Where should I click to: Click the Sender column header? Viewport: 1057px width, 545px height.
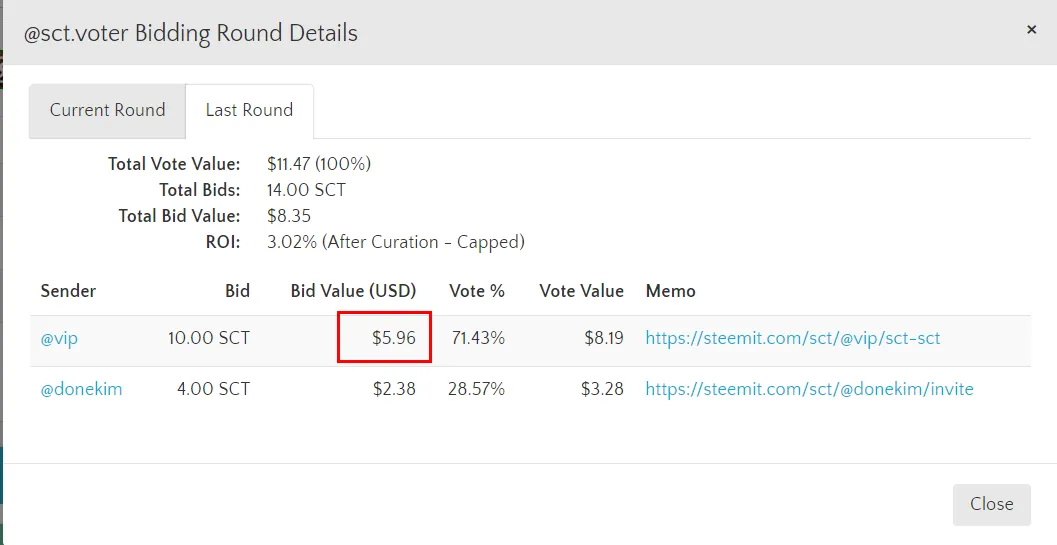68,291
